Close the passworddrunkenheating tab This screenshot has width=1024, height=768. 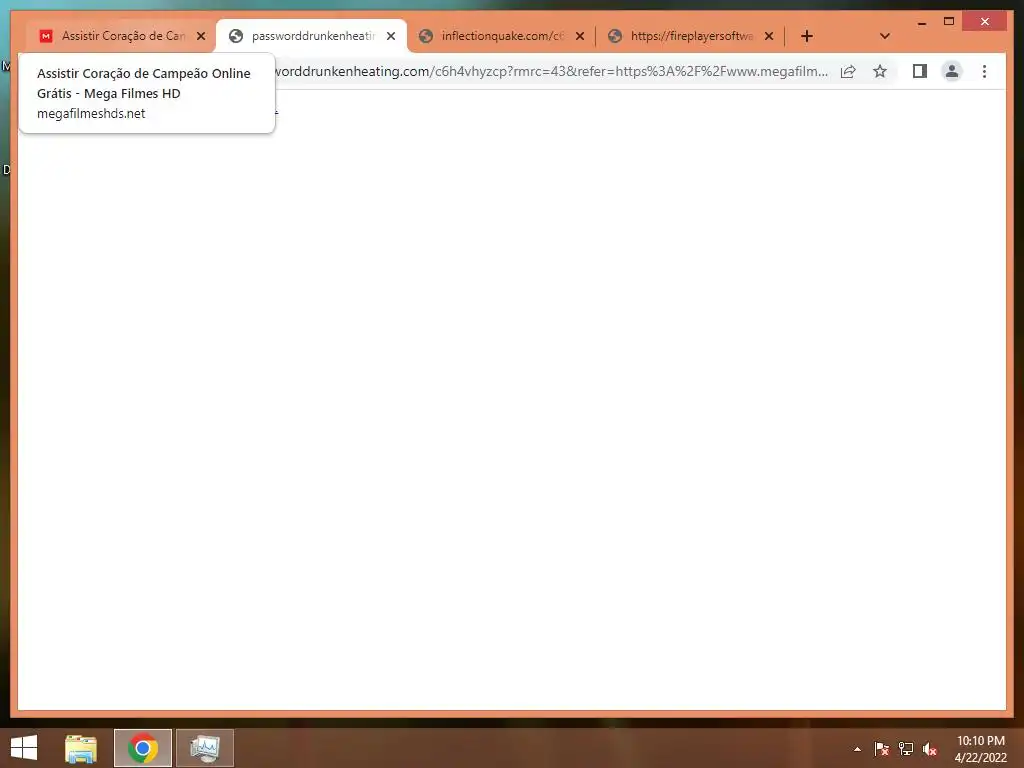391,36
